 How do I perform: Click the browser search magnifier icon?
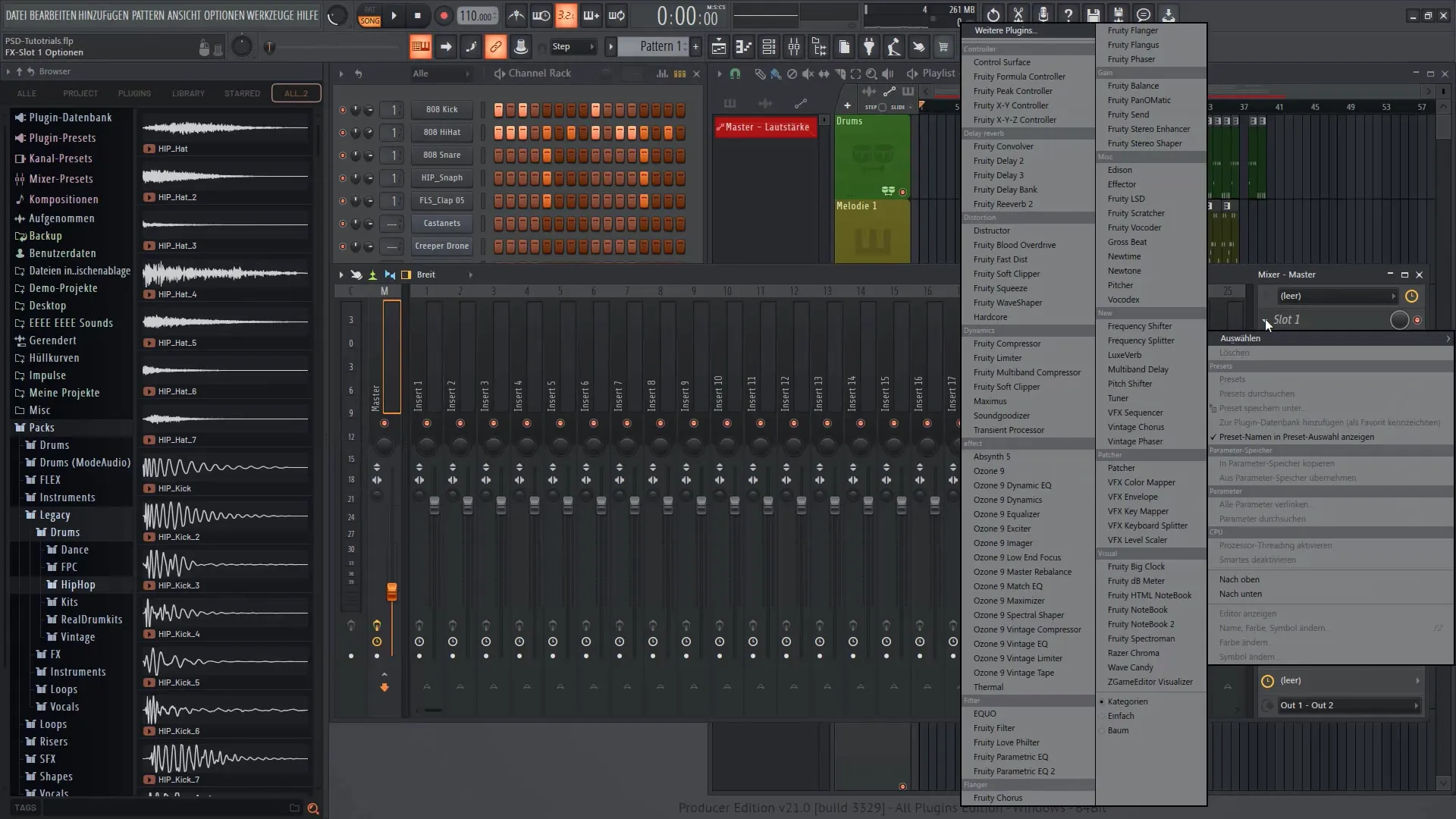coord(312,808)
